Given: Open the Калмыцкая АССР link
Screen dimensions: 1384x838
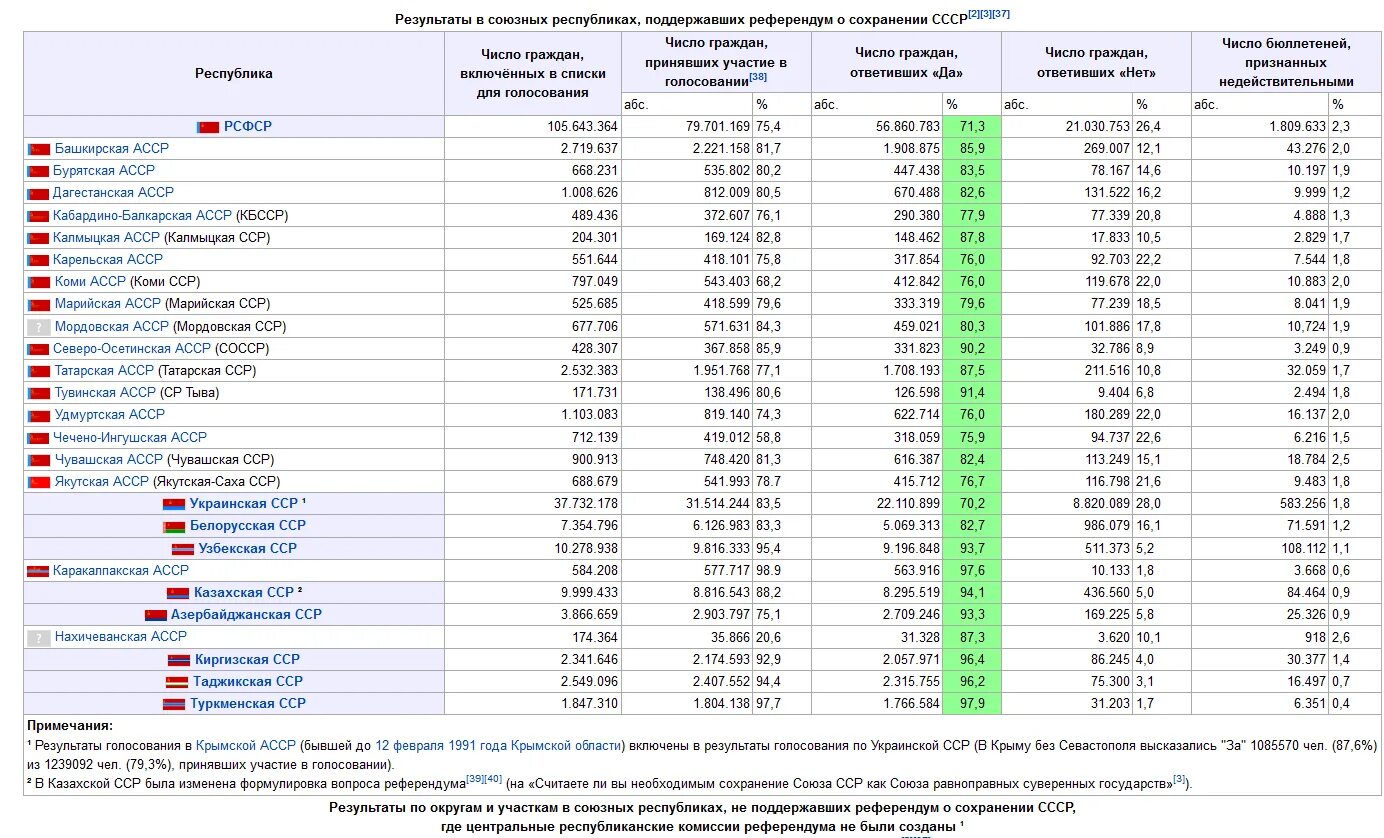Looking at the screenshot, I should click(x=106, y=237).
